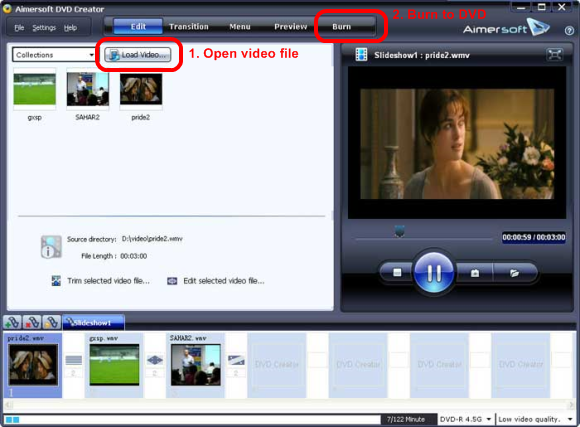Click the Load Video button

coord(138,55)
